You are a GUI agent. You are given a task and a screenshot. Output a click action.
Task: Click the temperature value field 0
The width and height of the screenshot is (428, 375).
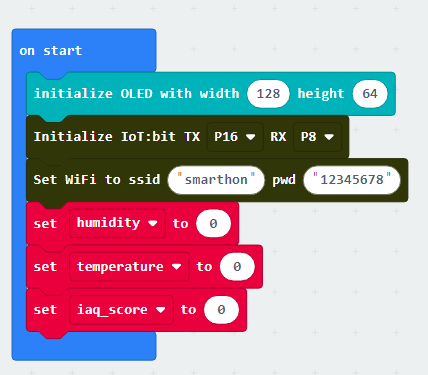(237, 267)
